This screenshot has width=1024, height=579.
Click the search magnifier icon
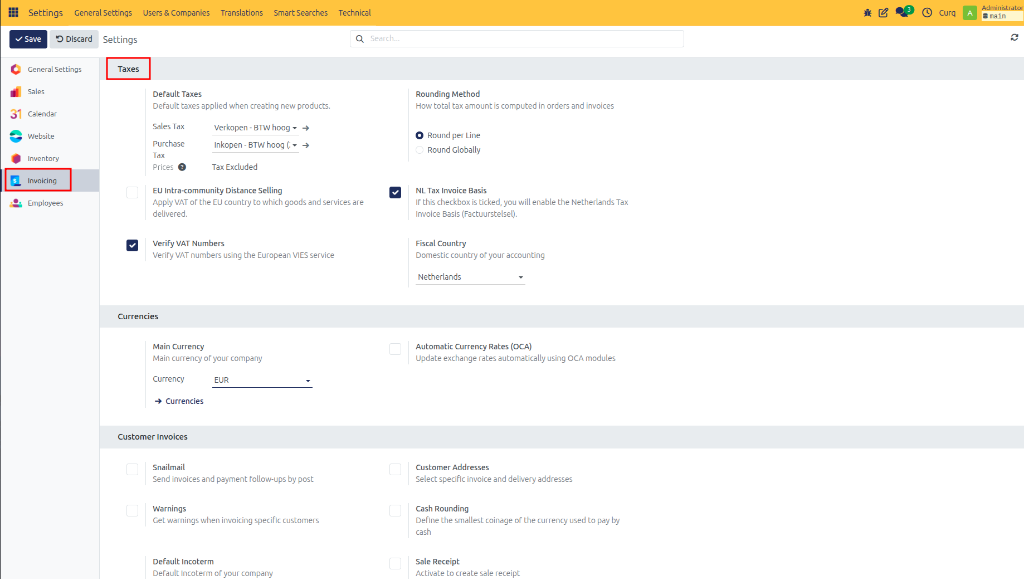360,39
